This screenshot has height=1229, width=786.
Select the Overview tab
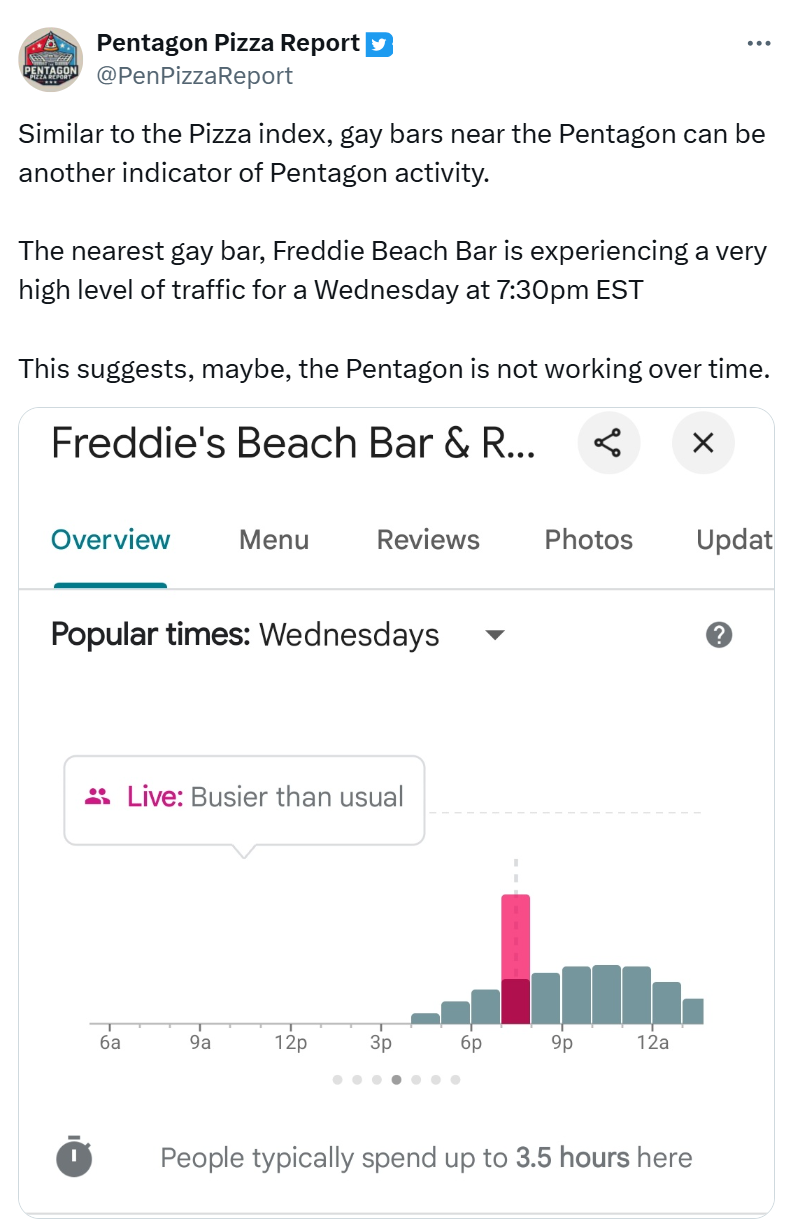point(111,540)
